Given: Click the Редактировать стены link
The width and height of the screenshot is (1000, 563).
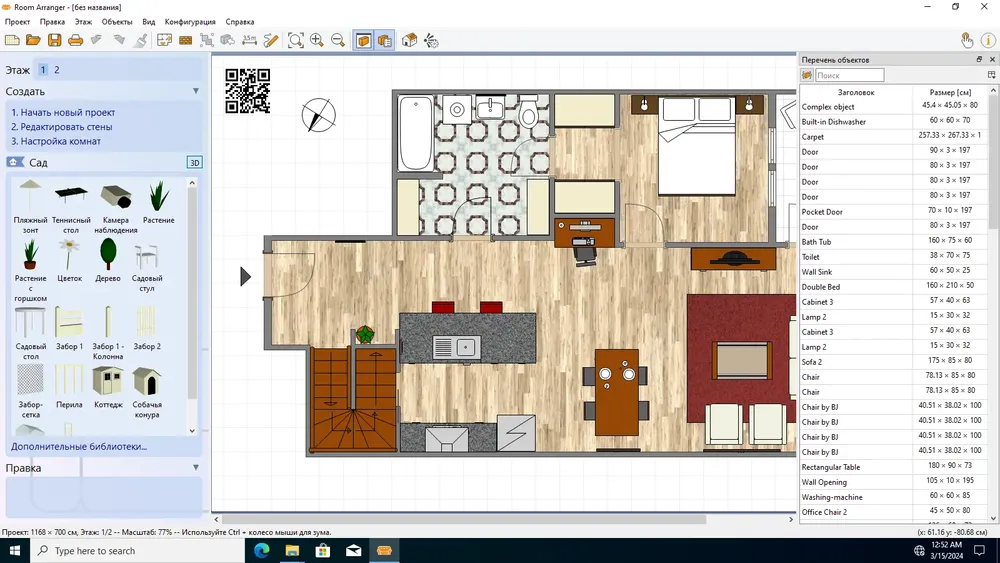Looking at the screenshot, I should (62, 127).
